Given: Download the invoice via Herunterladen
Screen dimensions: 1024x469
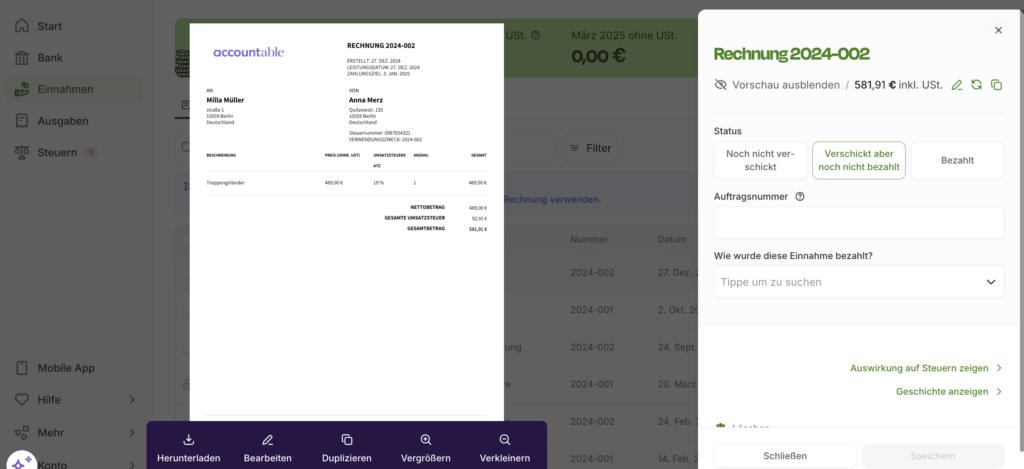Looking at the screenshot, I should 188,448.
